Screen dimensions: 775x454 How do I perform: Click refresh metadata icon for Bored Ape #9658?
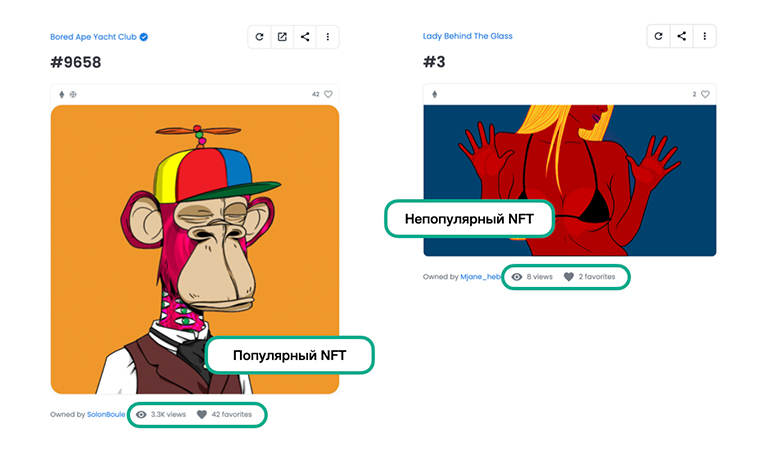259,37
